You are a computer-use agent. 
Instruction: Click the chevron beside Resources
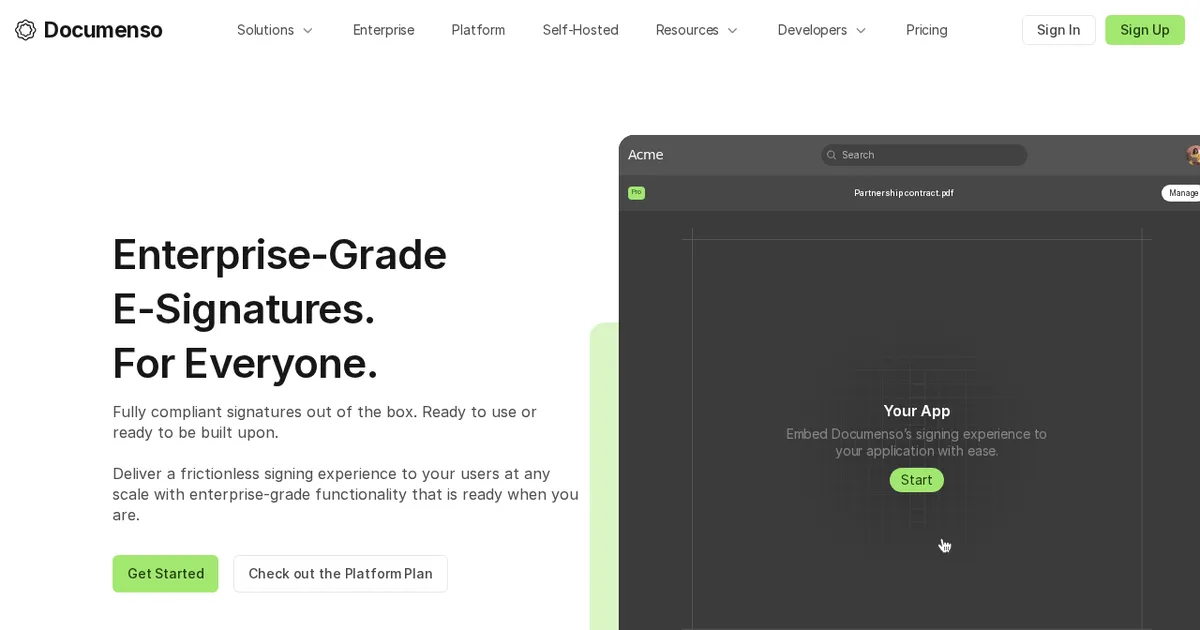click(x=732, y=30)
